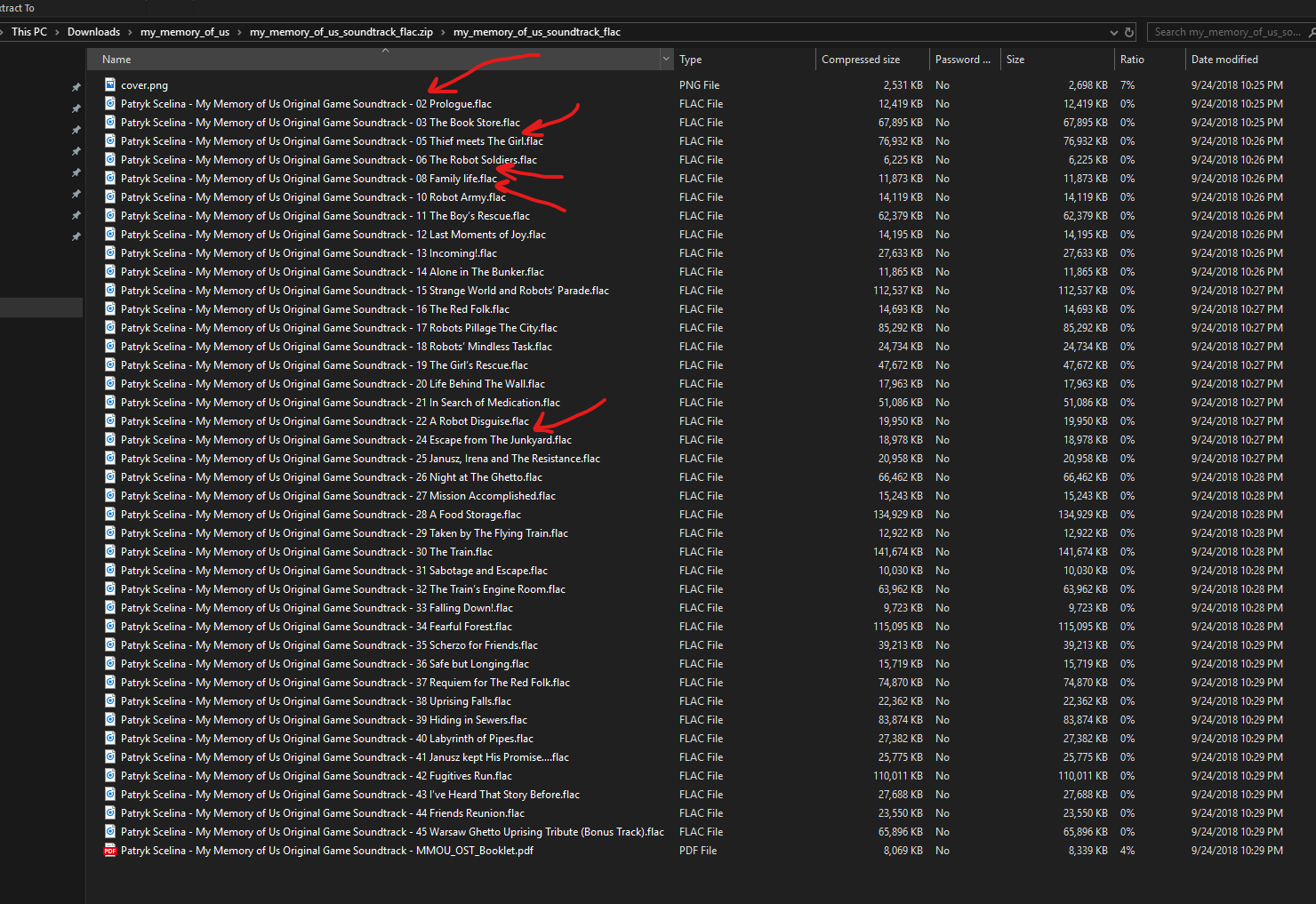The image size is (1316, 904).
Task: Click the 22 A Robot Disguise.flac icon
Action: click(110, 420)
